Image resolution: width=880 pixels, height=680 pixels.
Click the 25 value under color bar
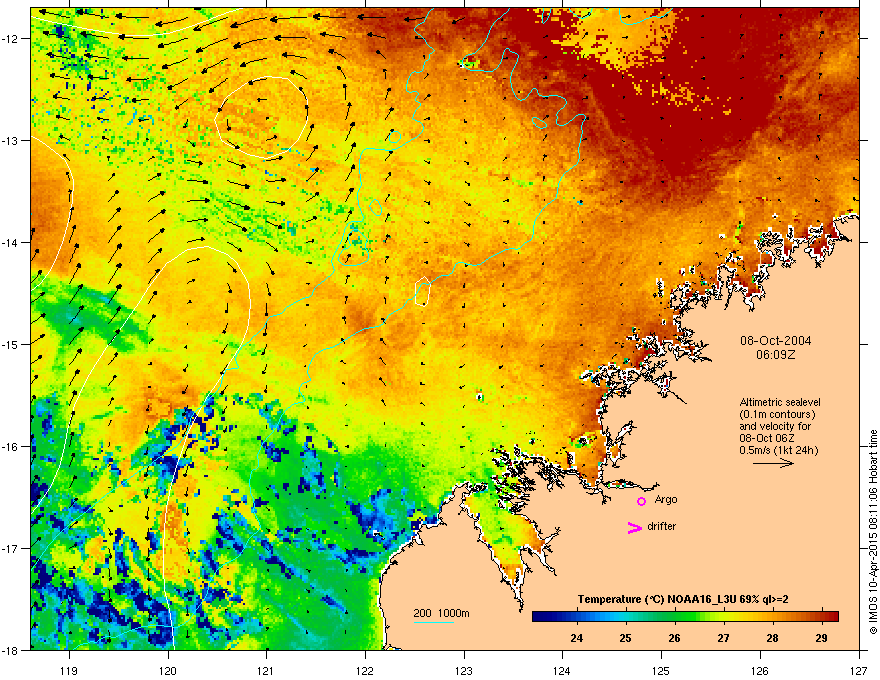625,638
